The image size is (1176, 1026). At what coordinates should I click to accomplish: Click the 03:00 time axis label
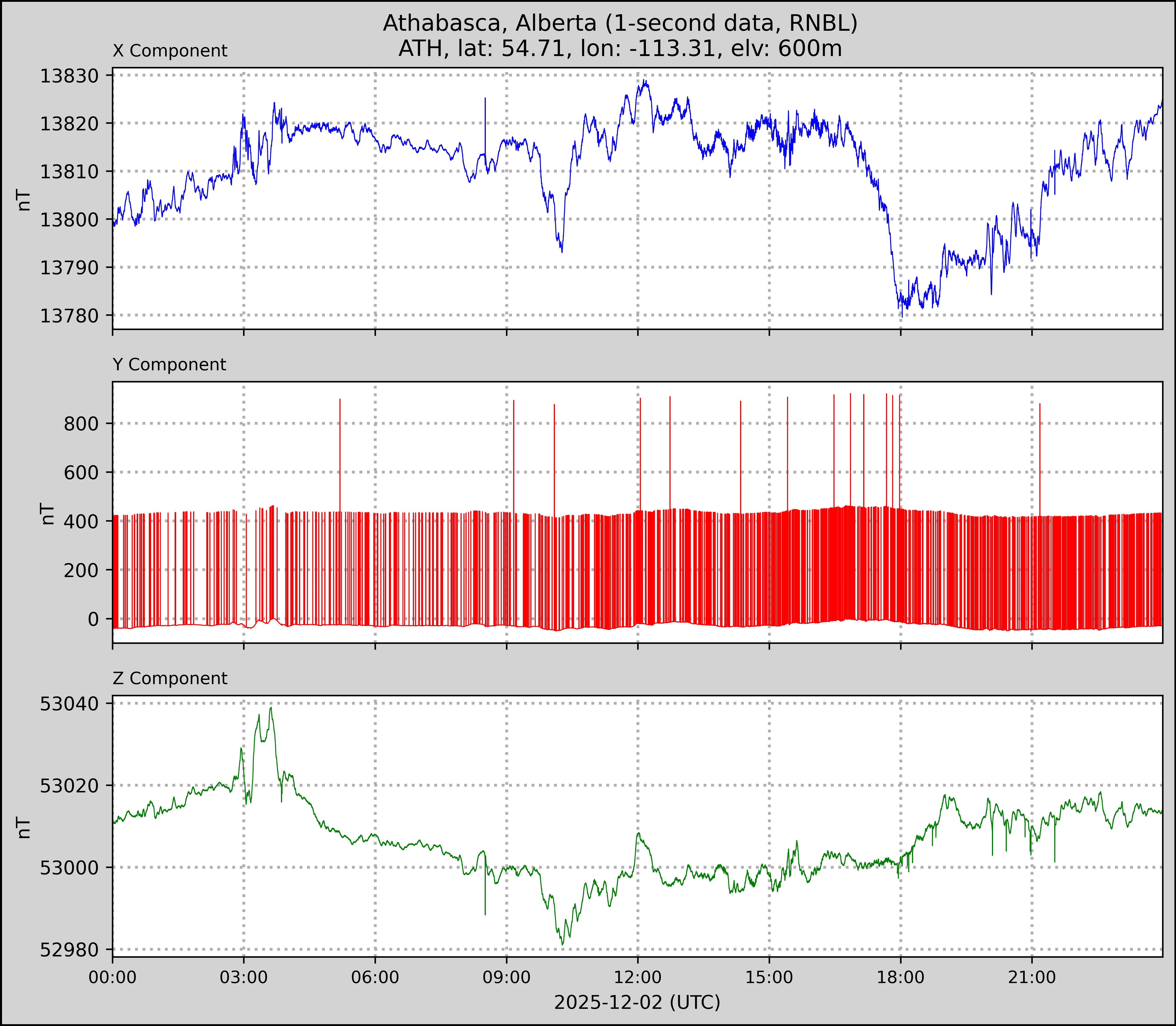(x=244, y=977)
